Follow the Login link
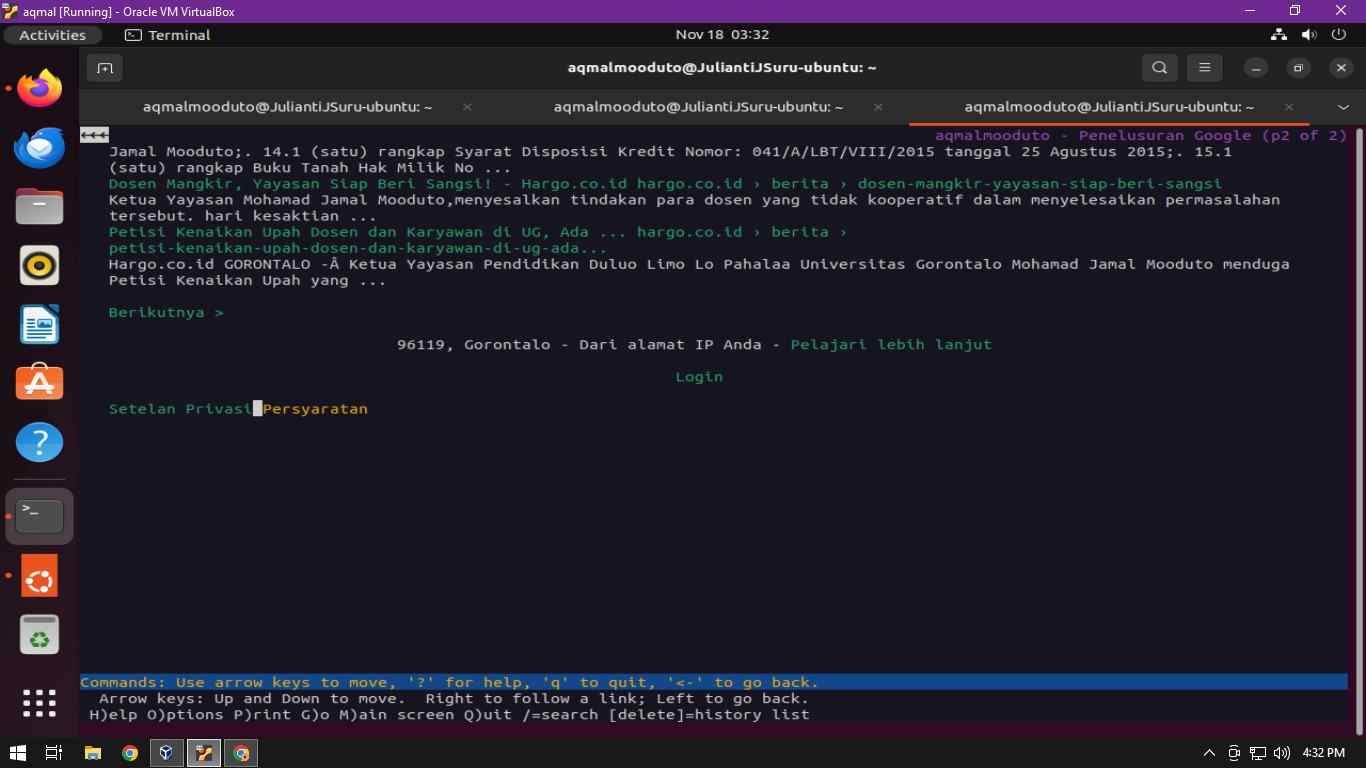Screen dimensions: 1366x768 [x=699, y=377]
